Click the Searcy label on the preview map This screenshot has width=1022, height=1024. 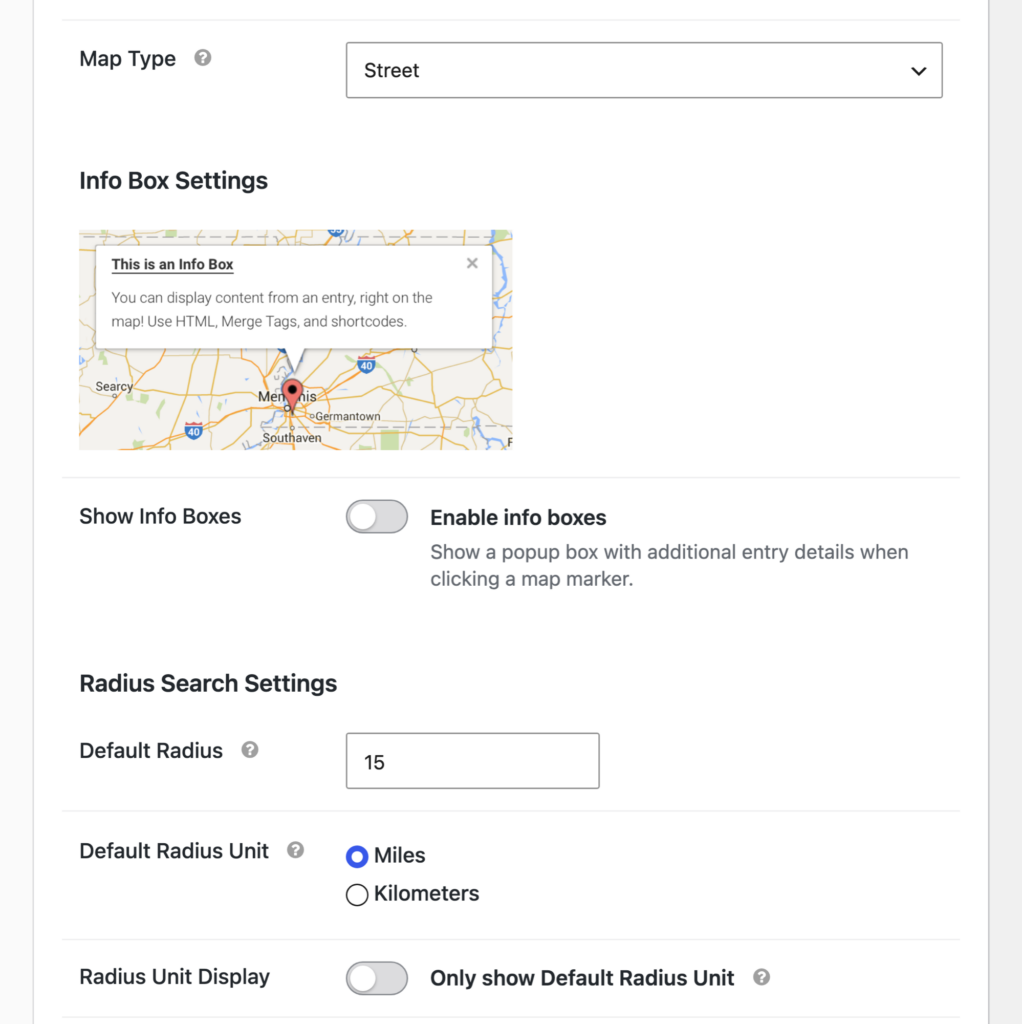(x=114, y=386)
